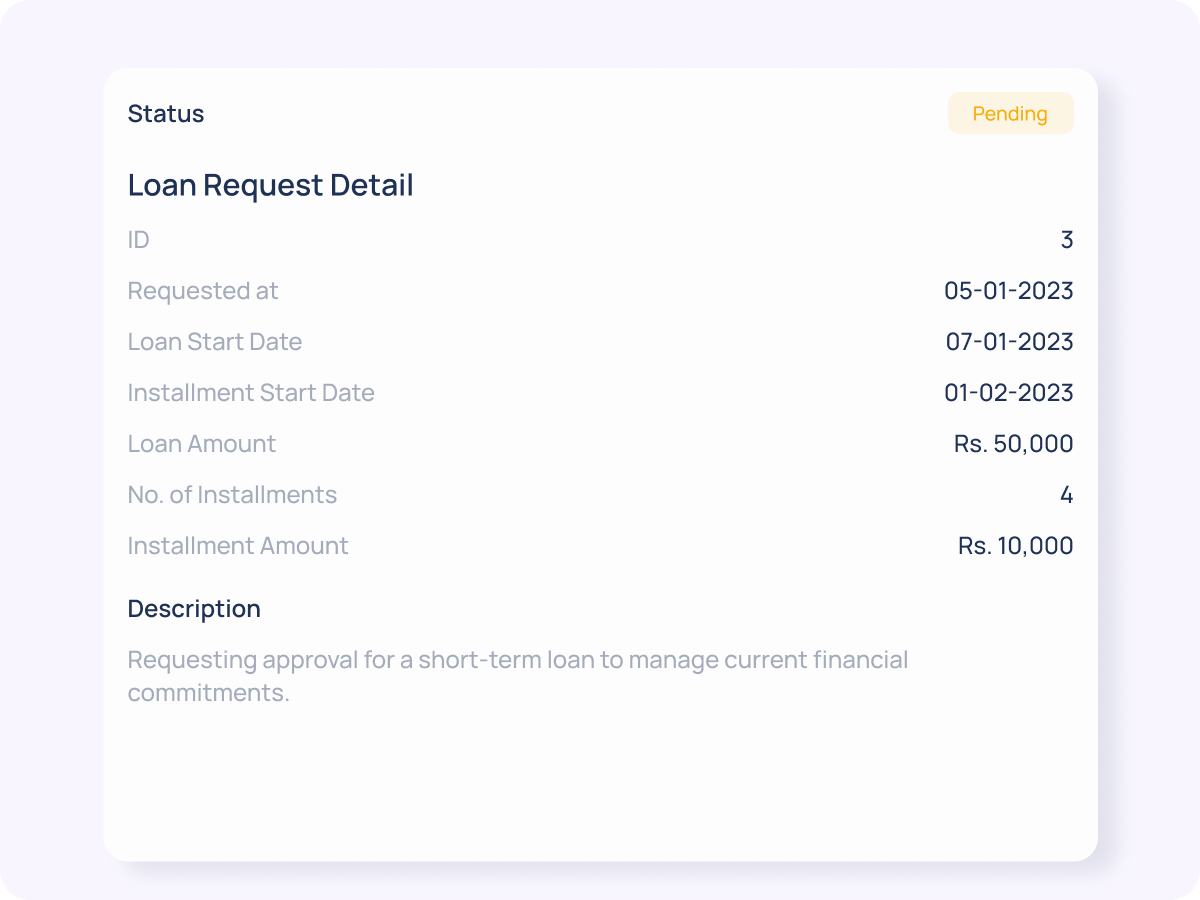Select the Loan Request Detail heading
The width and height of the screenshot is (1200, 900).
coord(270,185)
